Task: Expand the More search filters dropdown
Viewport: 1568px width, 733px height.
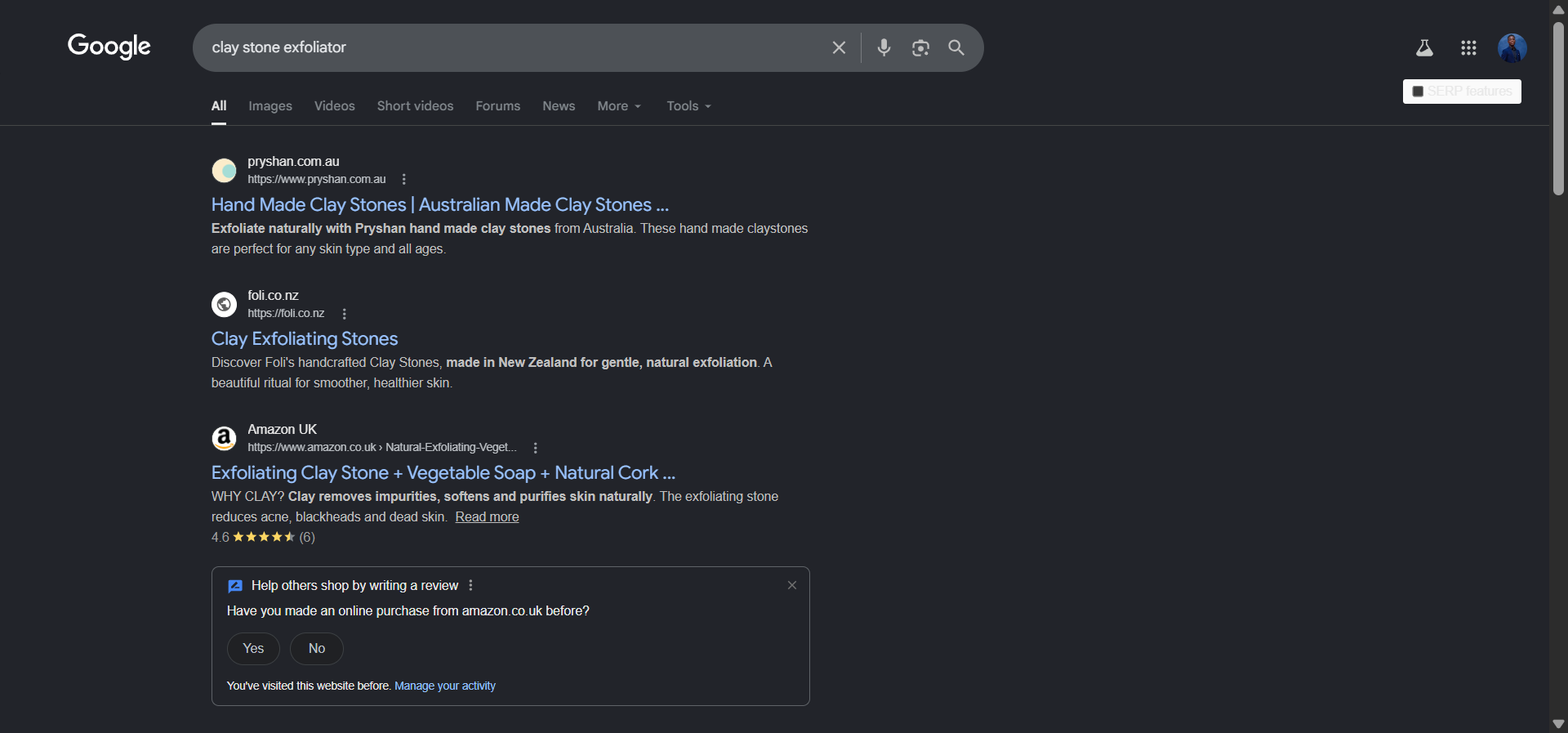Action: (x=619, y=106)
